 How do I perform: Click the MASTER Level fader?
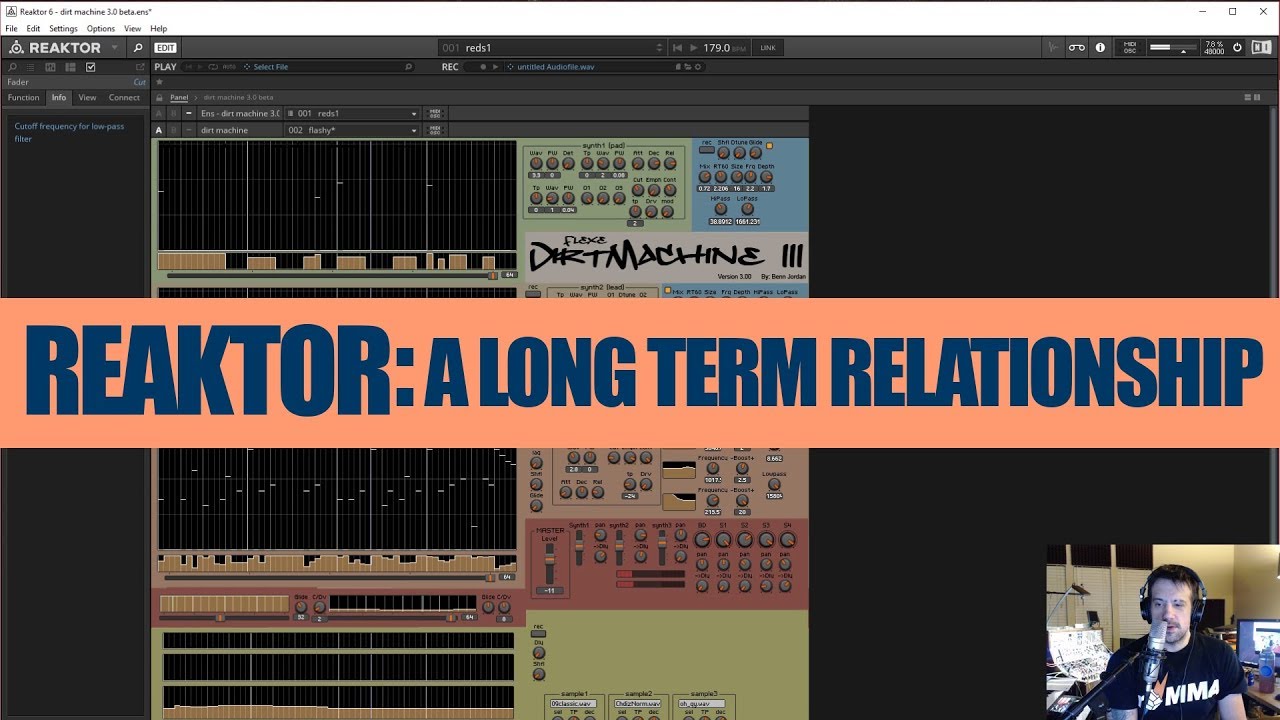pyautogui.click(x=548, y=568)
